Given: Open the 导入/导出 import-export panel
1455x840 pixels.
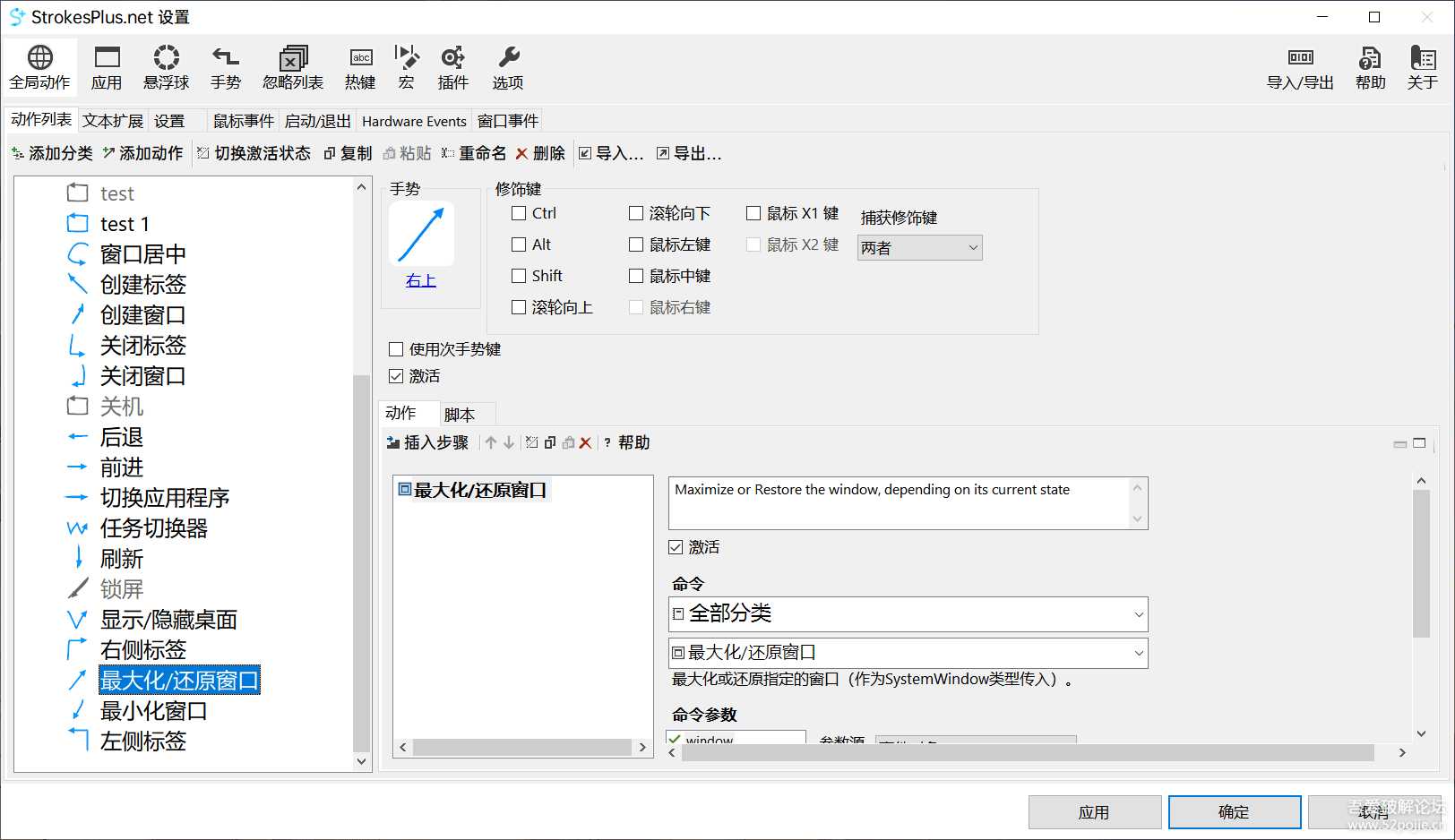Looking at the screenshot, I should [1300, 67].
